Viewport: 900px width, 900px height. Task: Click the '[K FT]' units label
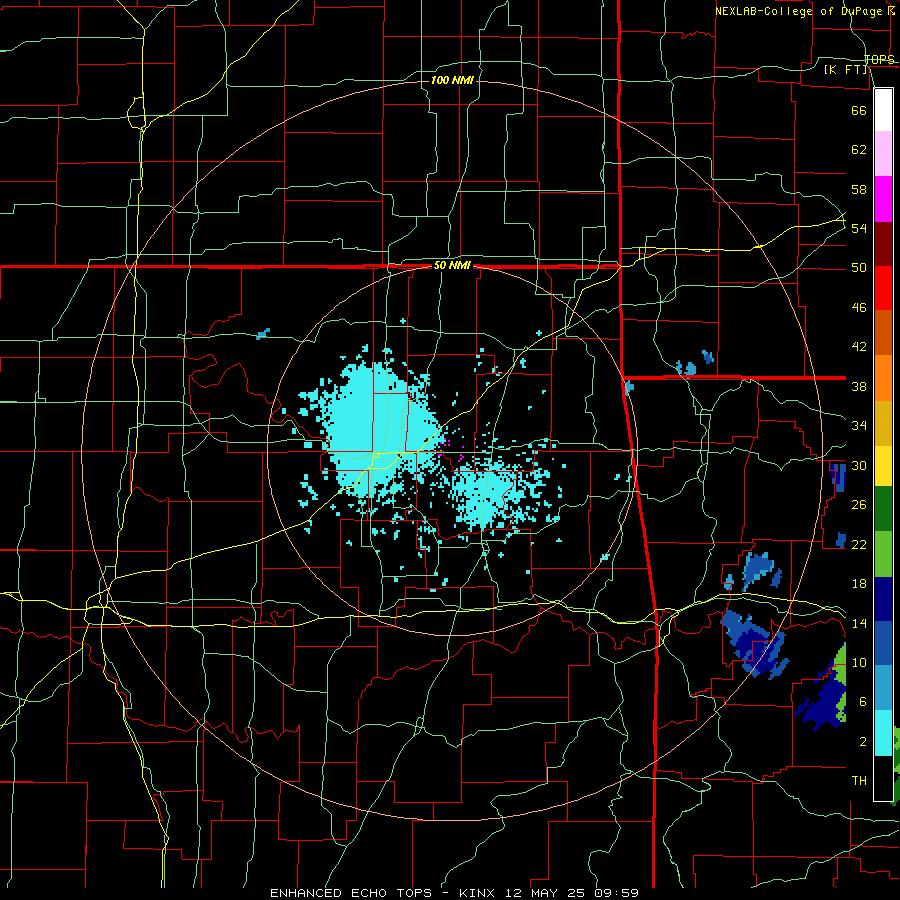846,69
